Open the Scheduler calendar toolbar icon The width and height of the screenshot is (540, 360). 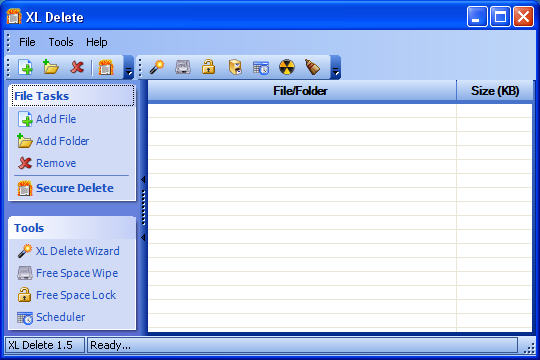coord(261,68)
